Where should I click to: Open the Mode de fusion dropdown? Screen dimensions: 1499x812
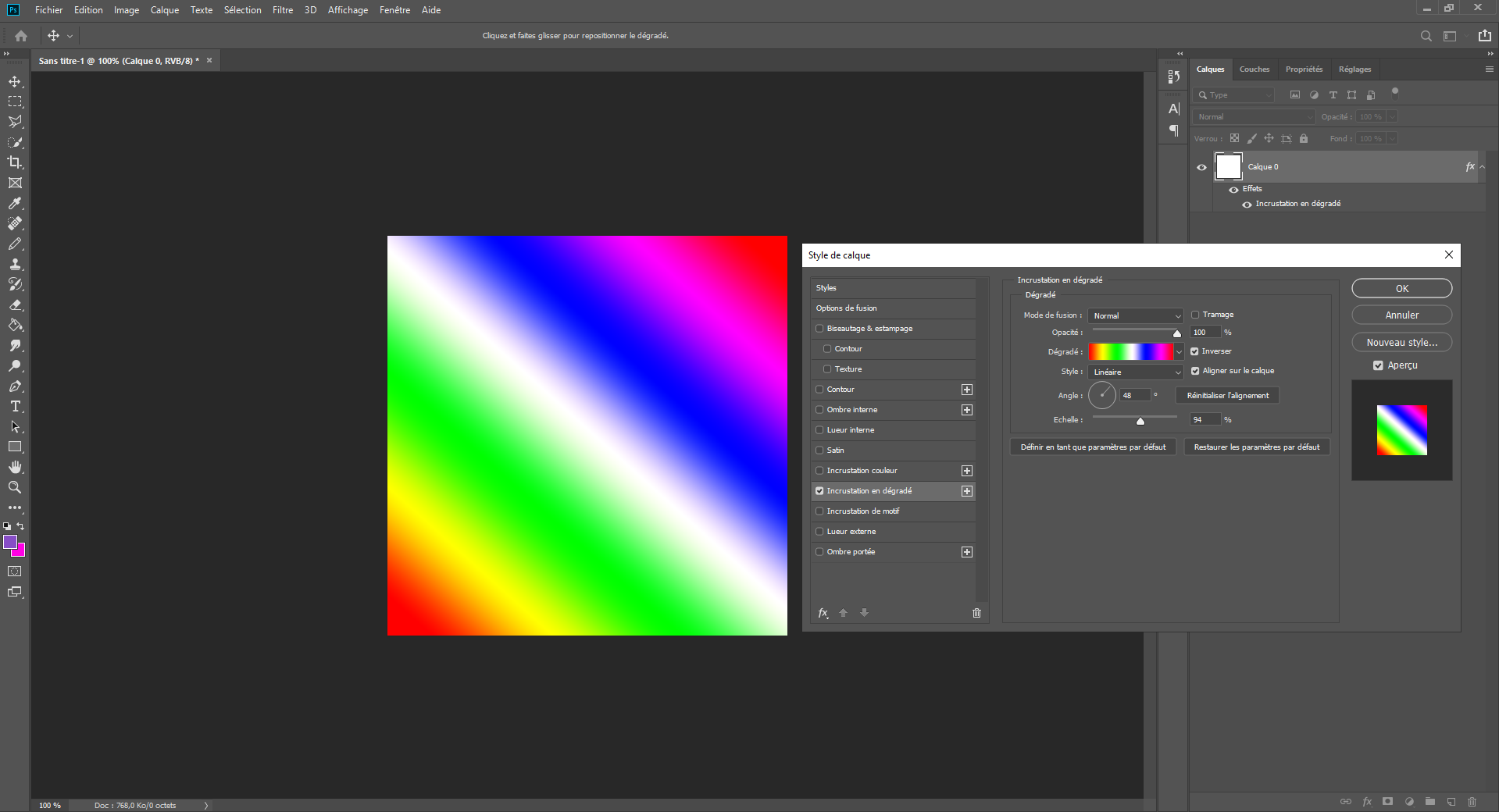point(1135,315)
